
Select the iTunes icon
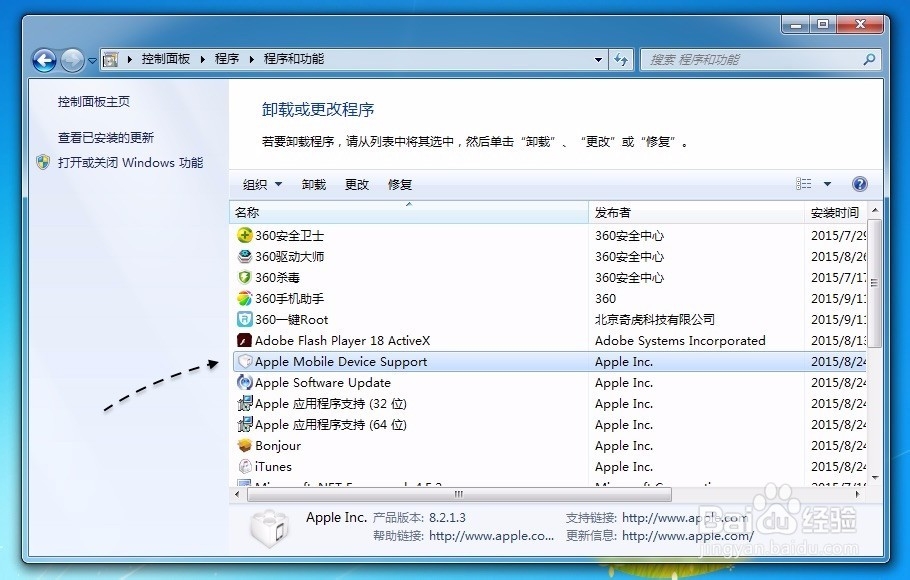(244, 466)
